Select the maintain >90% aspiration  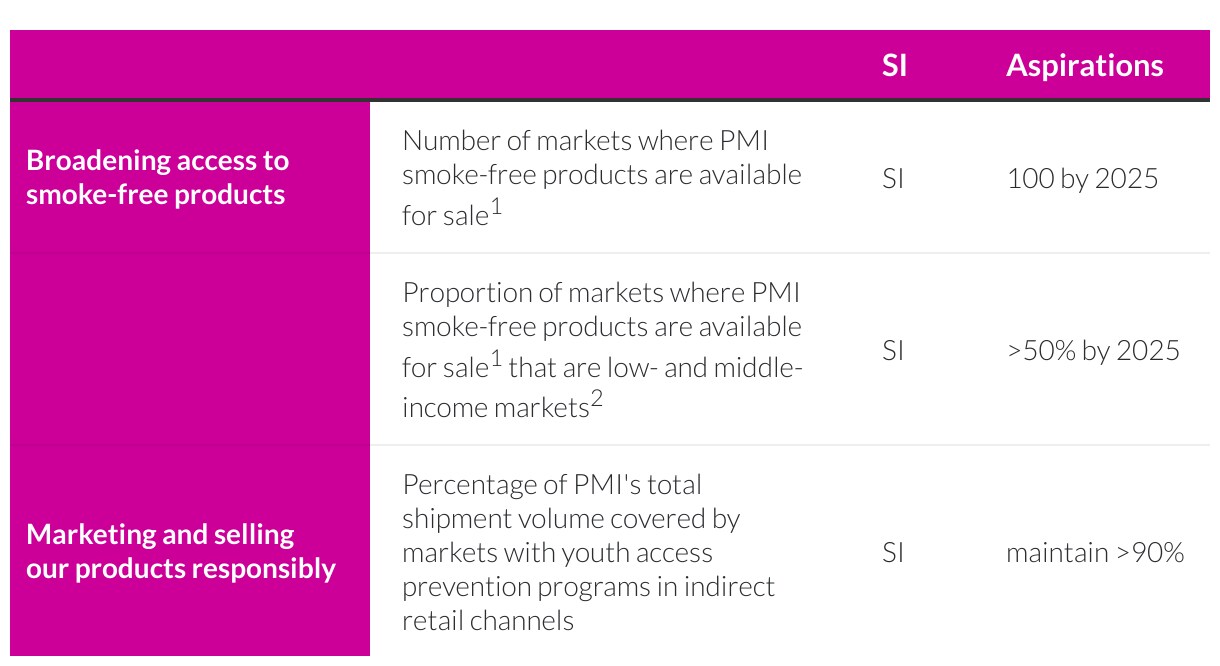tap(1095, 552)
